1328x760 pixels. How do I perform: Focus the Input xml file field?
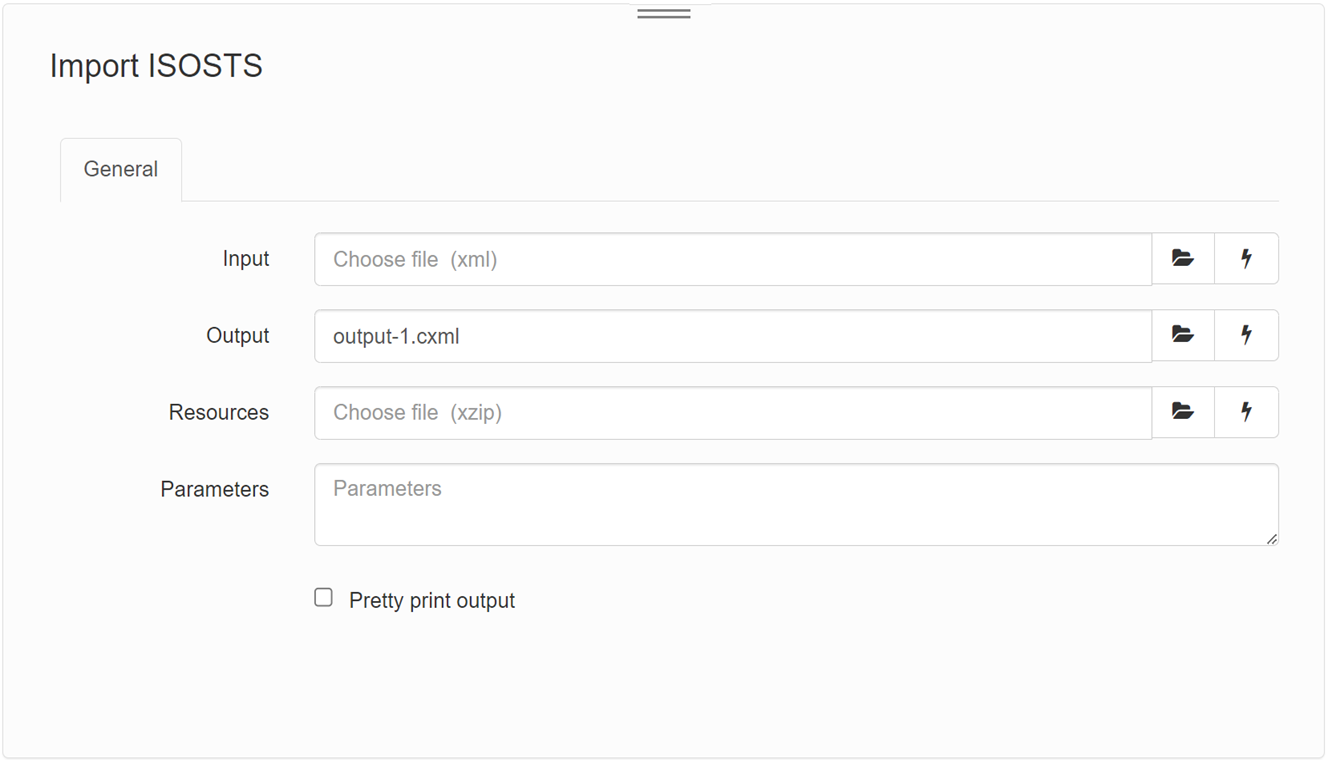tap(733, 259)
